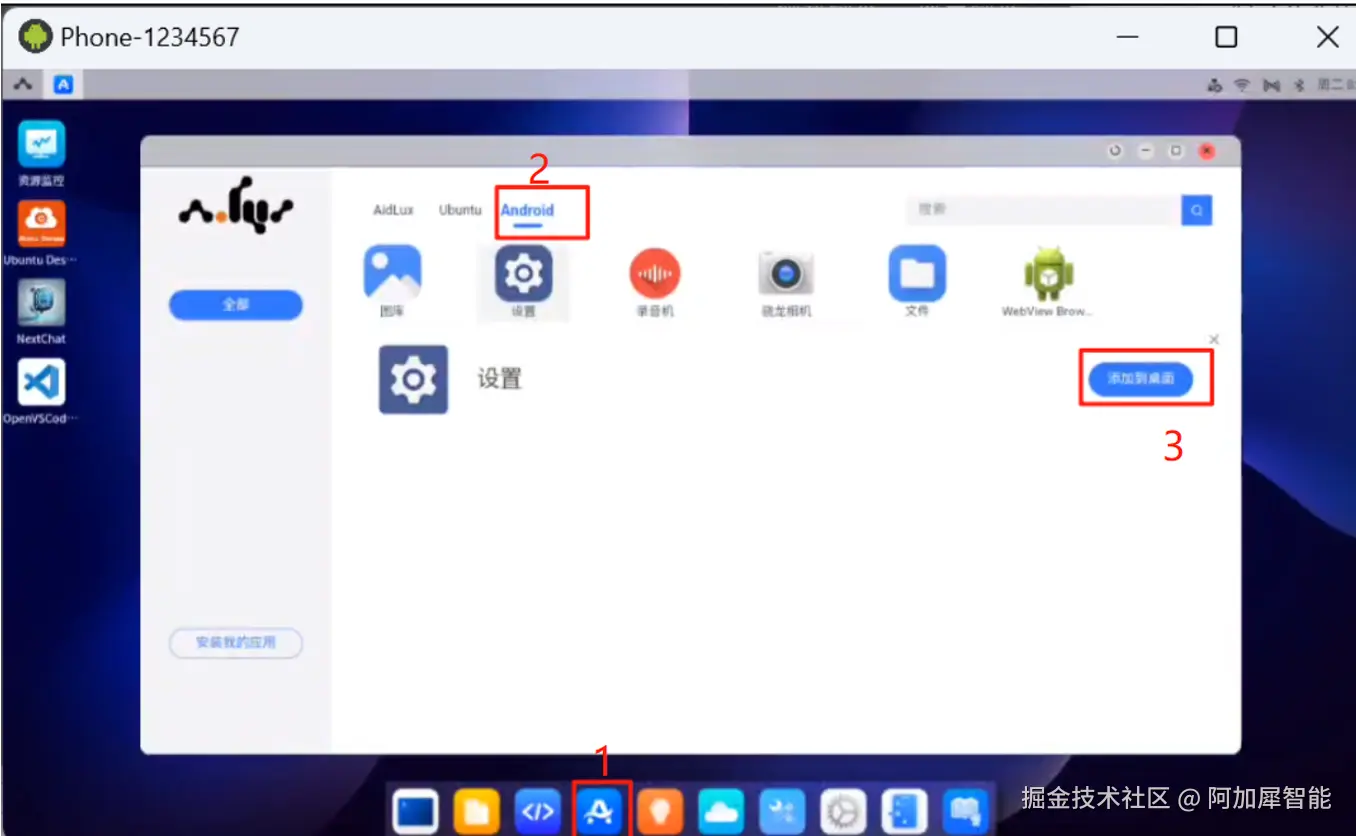Click the "添加到桌面" add to desktop button
Viewport: 1356px width, 836px height.
(x=1141, y=379)
